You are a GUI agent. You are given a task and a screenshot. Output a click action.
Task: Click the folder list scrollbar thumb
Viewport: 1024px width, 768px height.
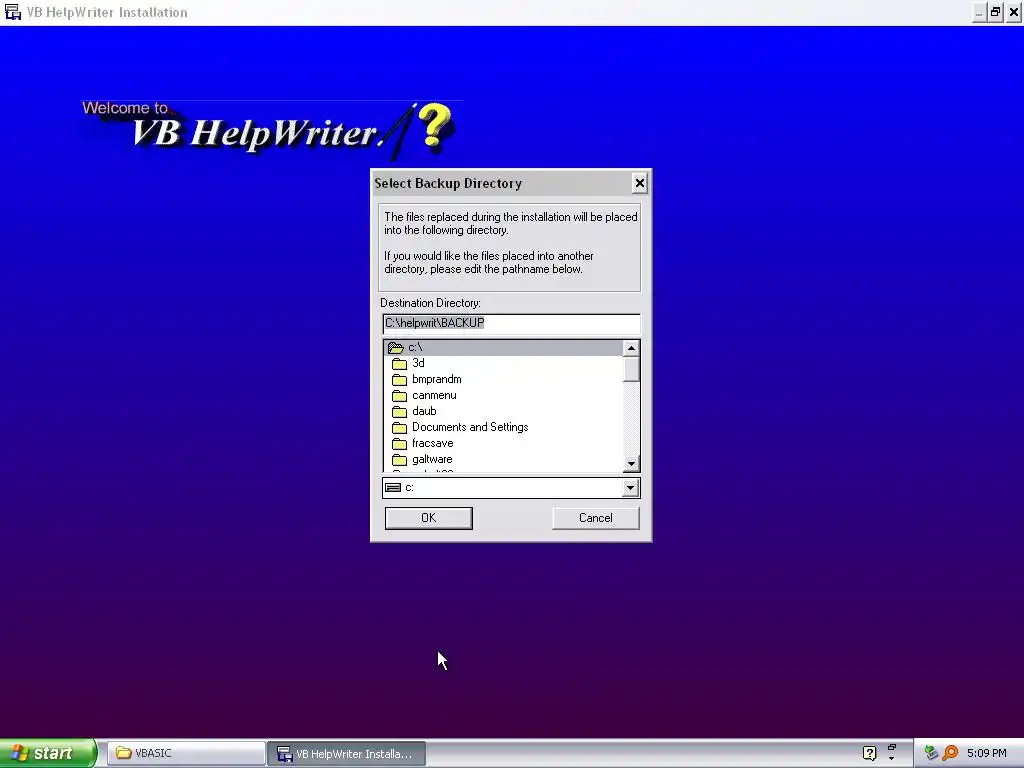click(x=631, y=369)
